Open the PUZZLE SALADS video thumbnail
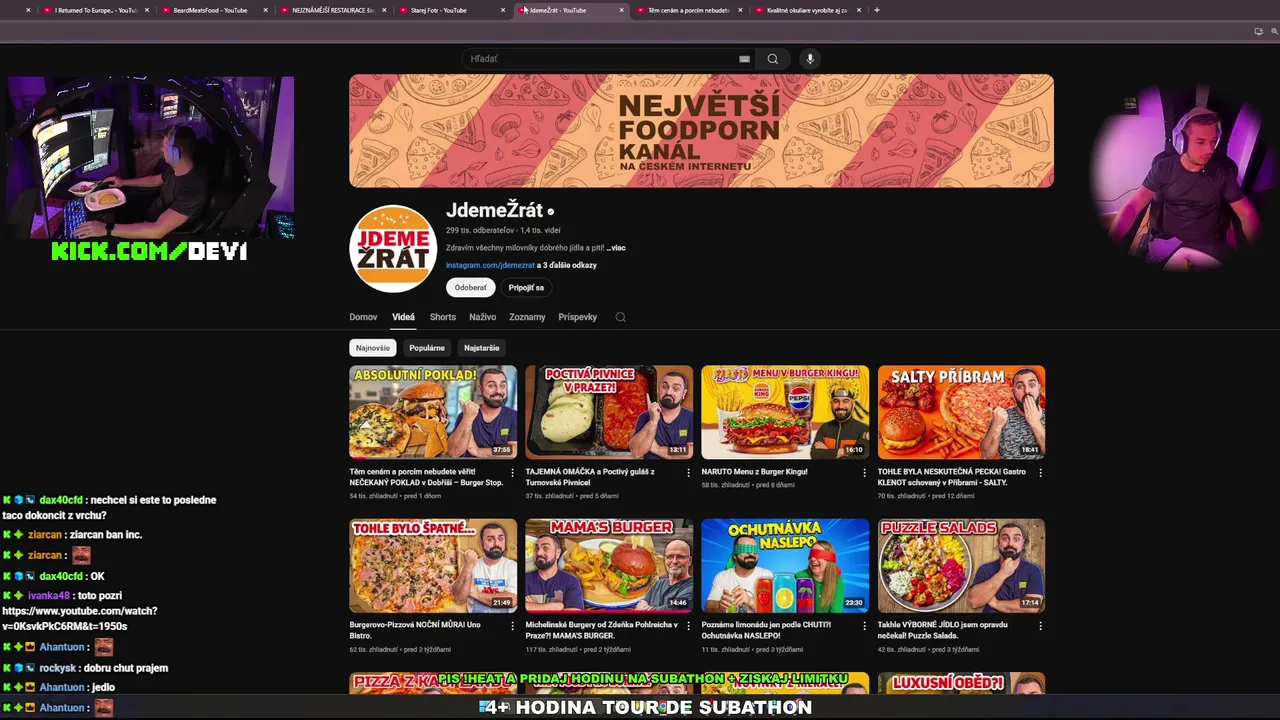The height and width of the screenshot is (720, 1280). [x=962, y=565]
